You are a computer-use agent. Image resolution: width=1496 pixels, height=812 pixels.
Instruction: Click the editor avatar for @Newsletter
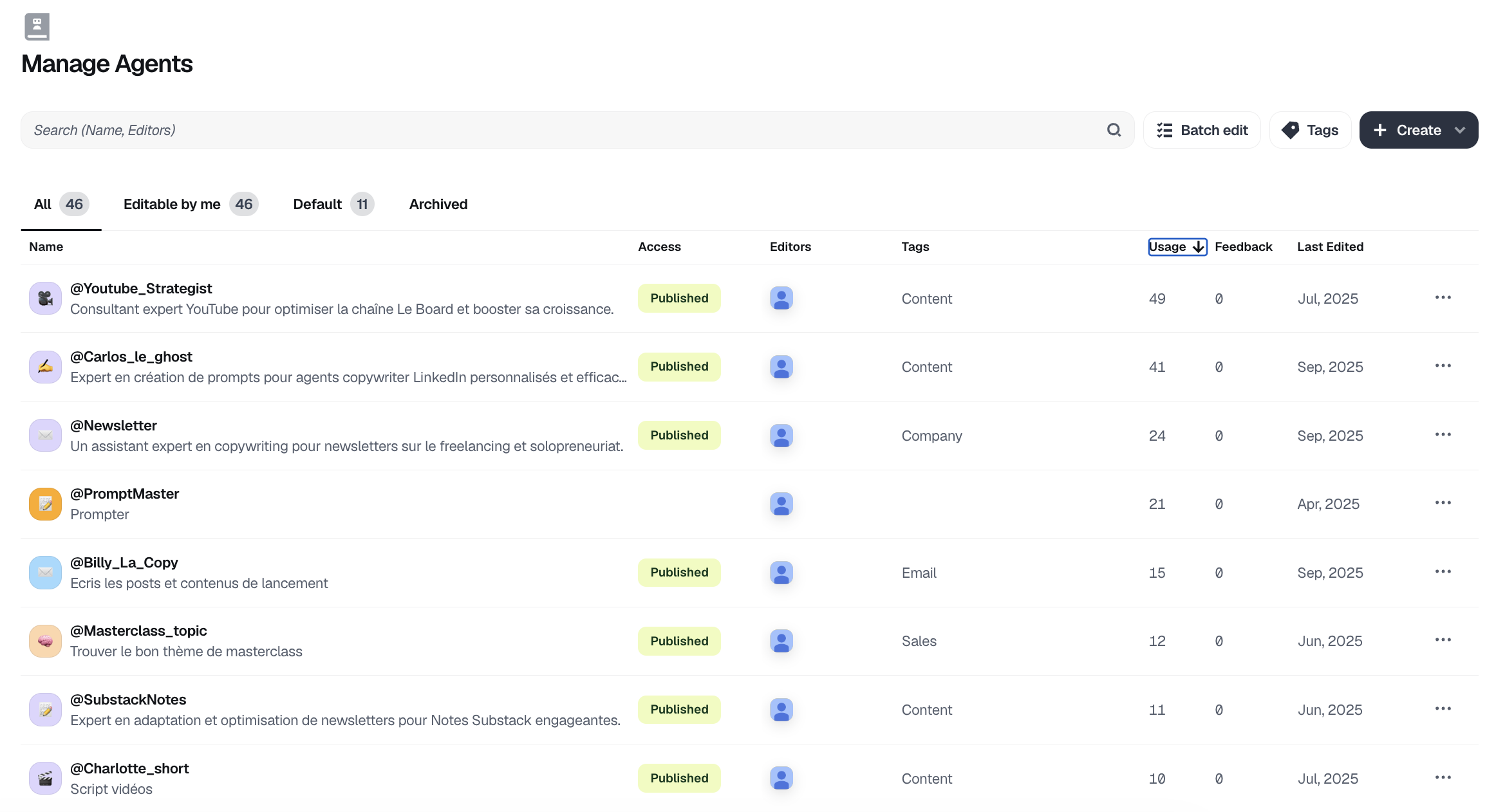click(781, 436)
